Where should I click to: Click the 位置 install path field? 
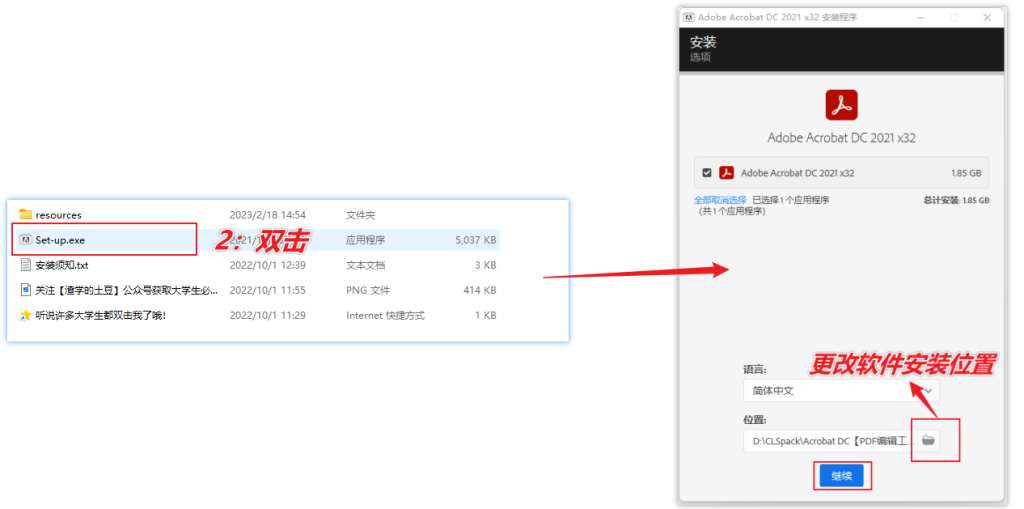[830, 440]
